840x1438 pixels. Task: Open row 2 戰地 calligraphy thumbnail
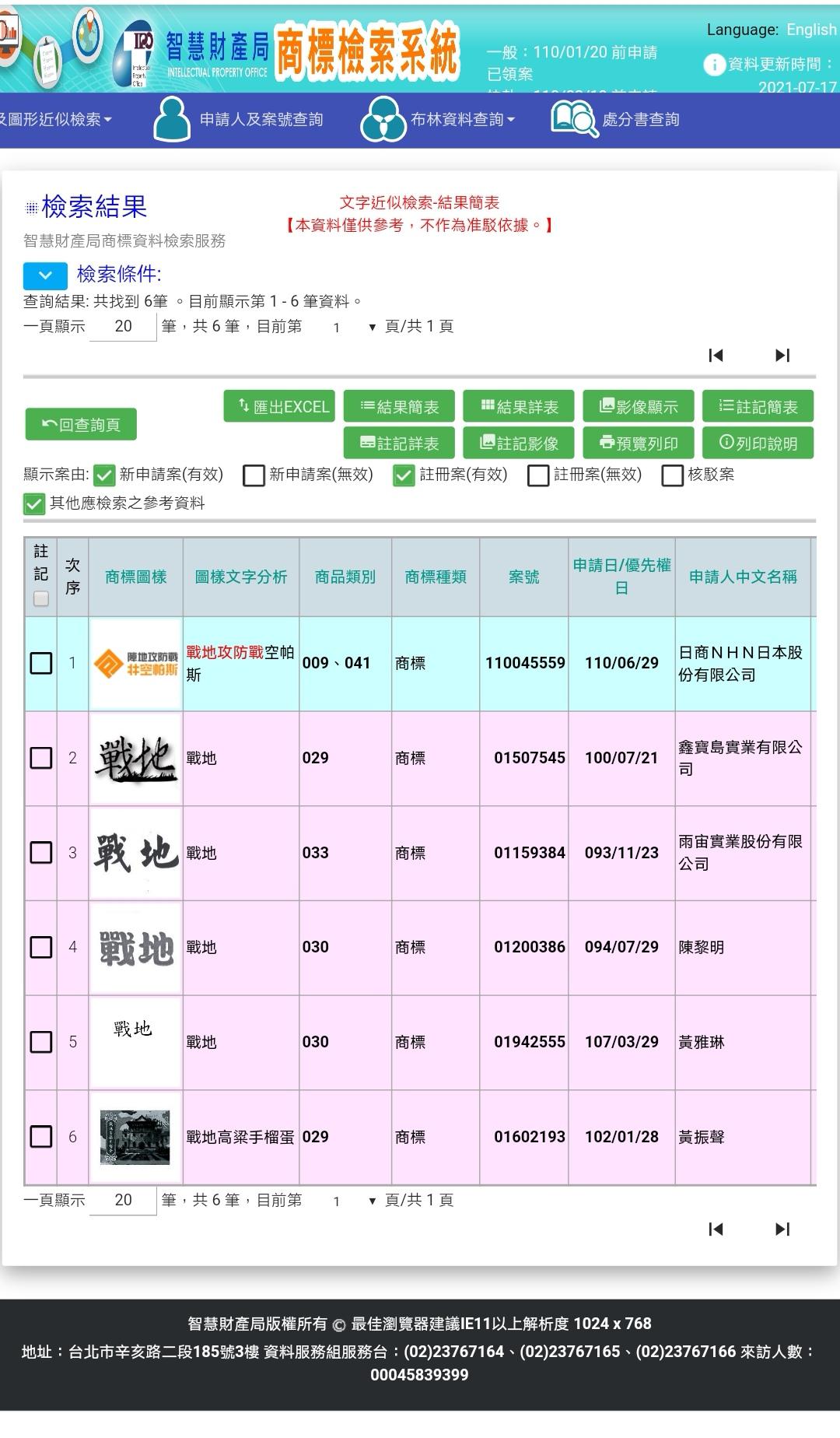click(x=136, y=758)
